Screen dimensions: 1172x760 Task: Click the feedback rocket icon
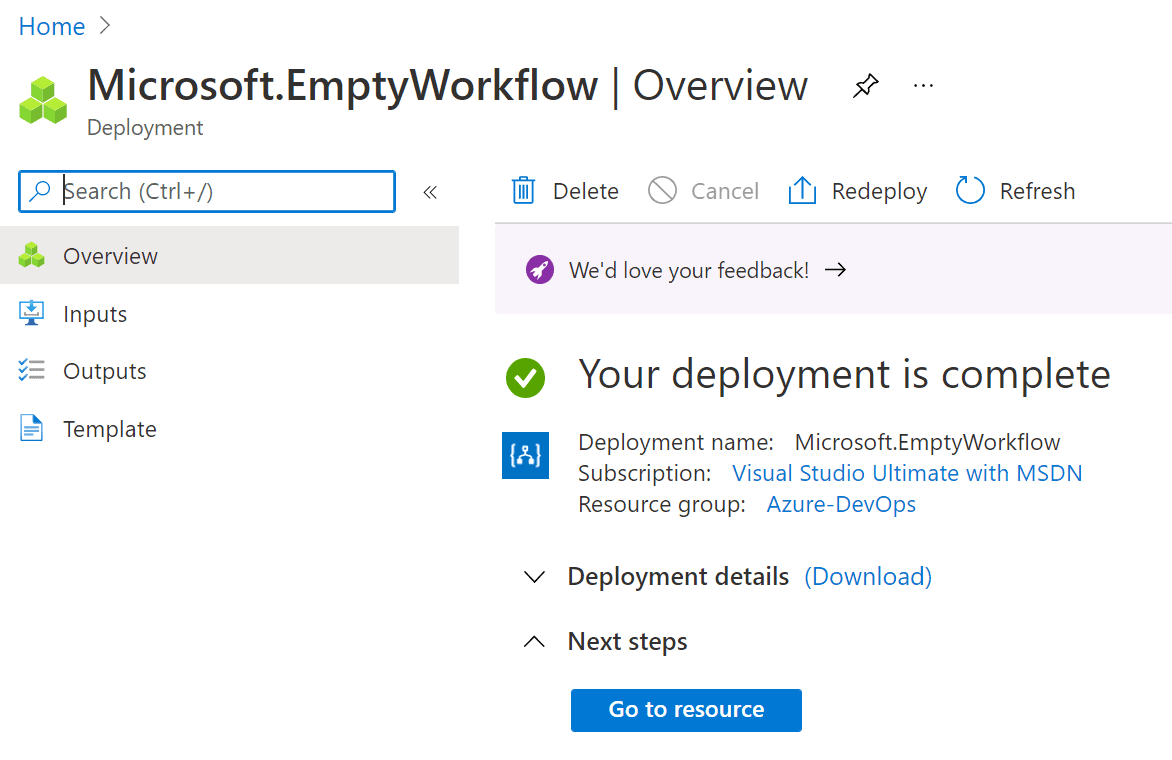pyautogui.click(x=540, y=270)
